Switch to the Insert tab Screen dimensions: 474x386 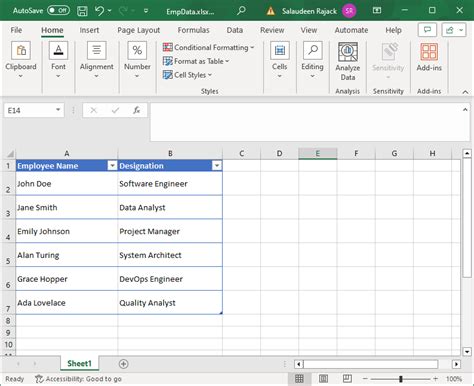(89, 30)
